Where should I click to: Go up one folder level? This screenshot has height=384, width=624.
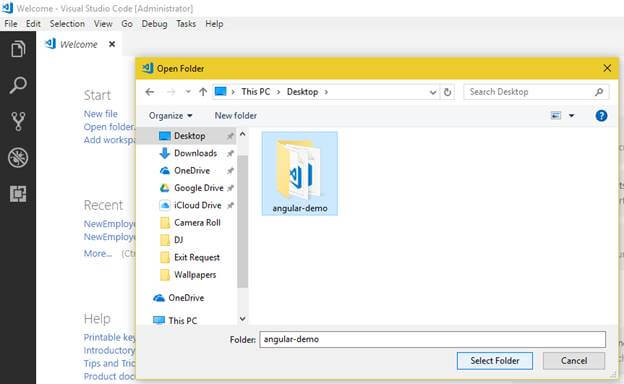pos(203,92)
